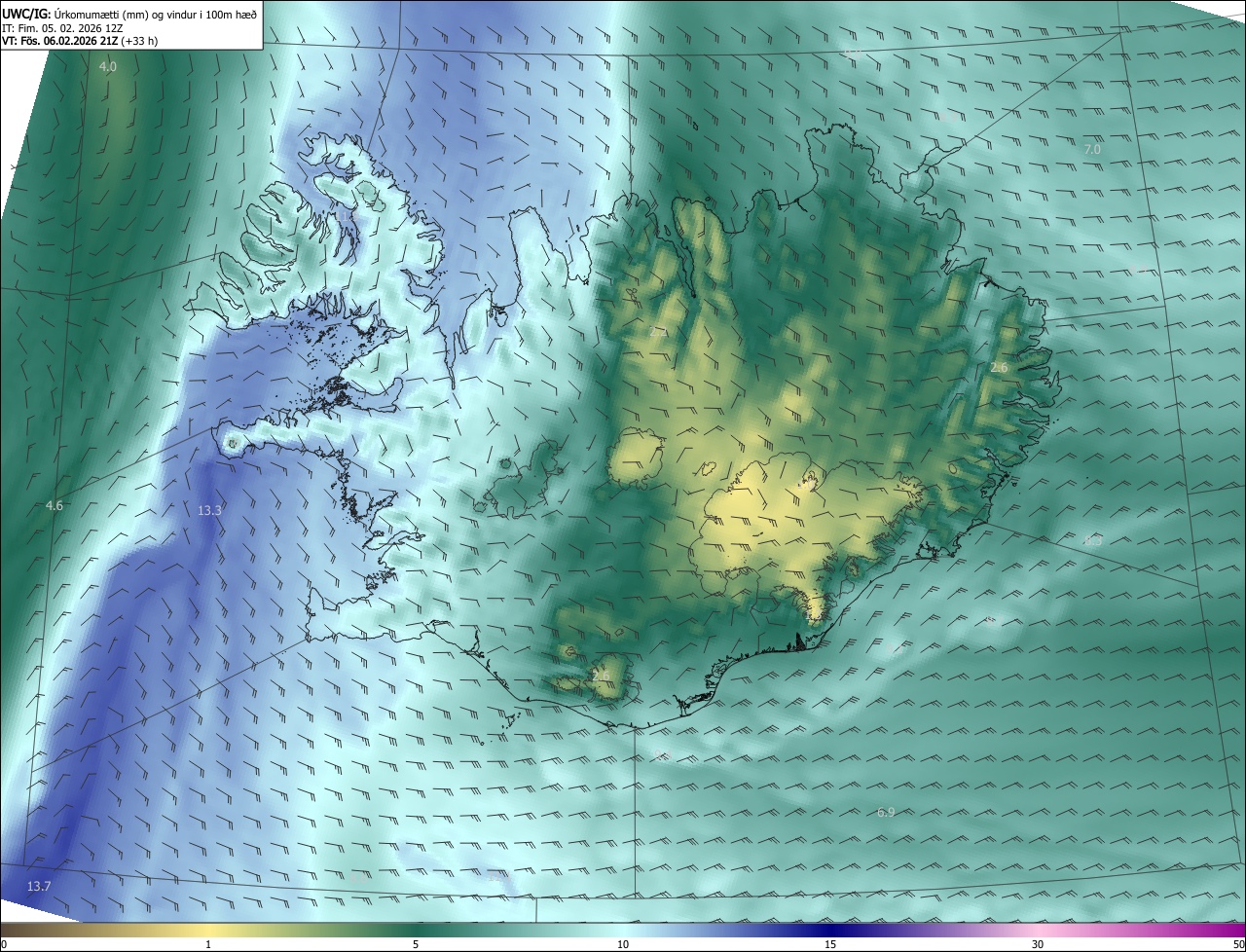The image size is (1246, 952).
Task: Click the color scale tick label 0
Action: 4,944
